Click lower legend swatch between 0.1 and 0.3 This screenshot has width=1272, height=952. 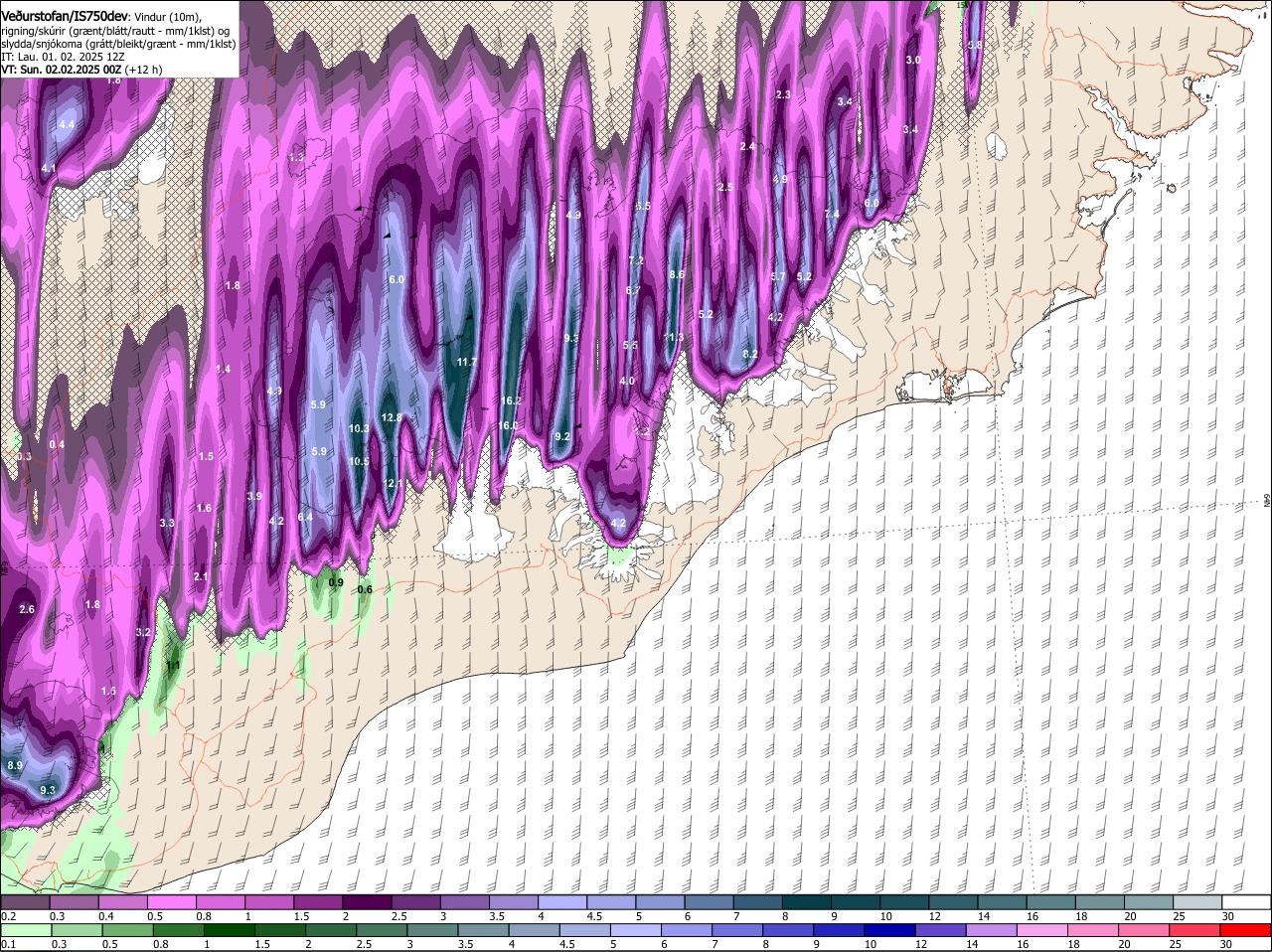(27, 930)
